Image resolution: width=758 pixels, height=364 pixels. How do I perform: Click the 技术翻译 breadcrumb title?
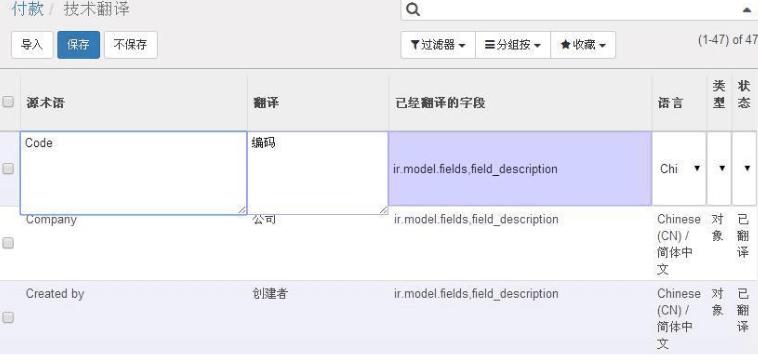(x=96, y=9)
